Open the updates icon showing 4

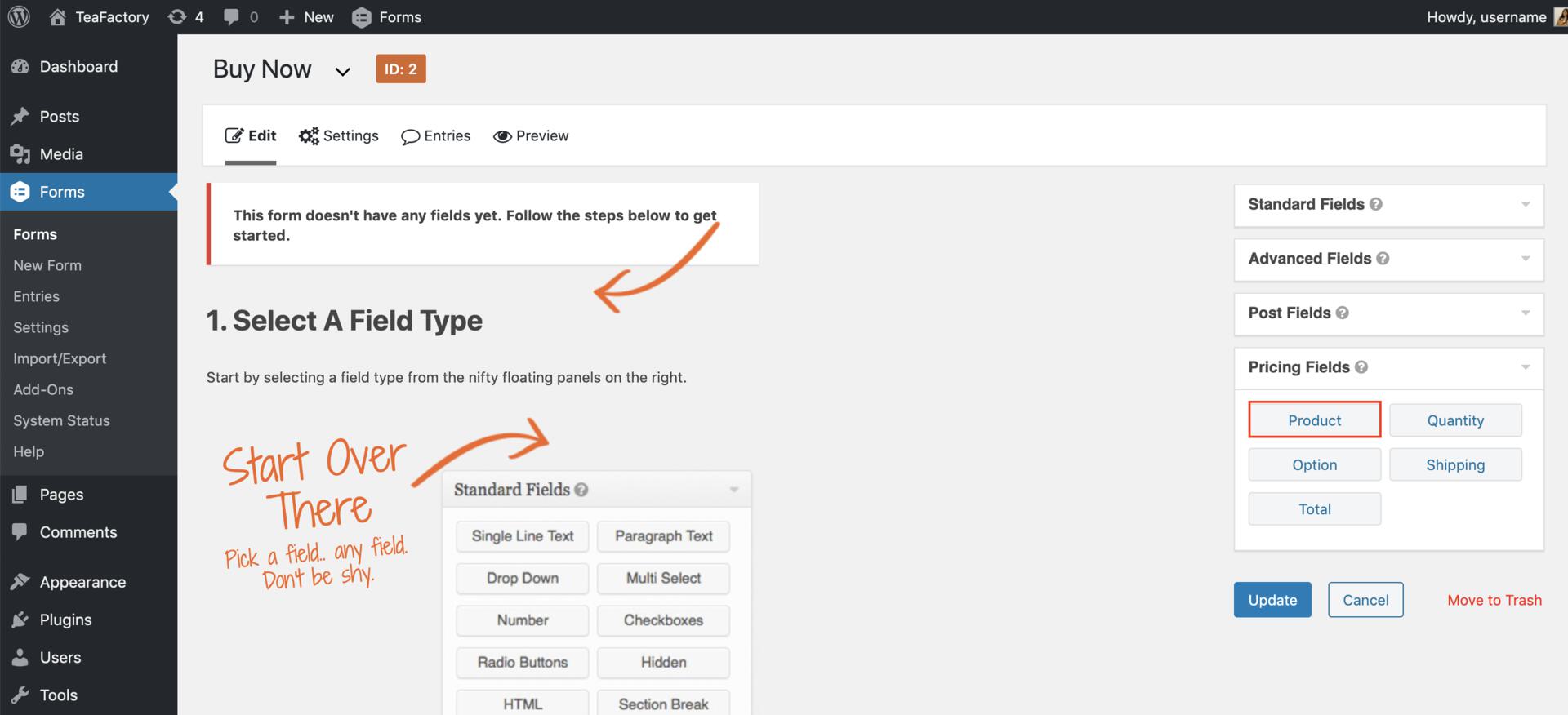pyautogui.click(x=176, y=17)
